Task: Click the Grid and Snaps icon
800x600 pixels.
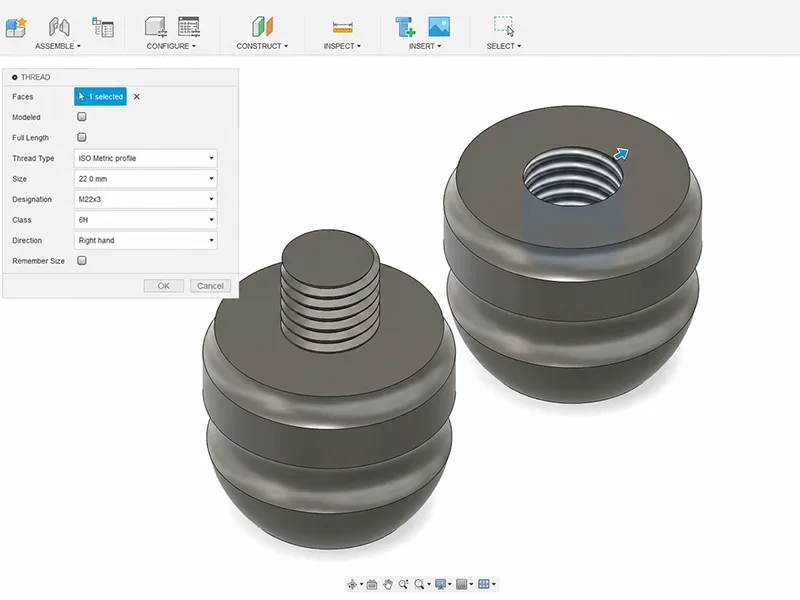Action: tap(461, 584)
